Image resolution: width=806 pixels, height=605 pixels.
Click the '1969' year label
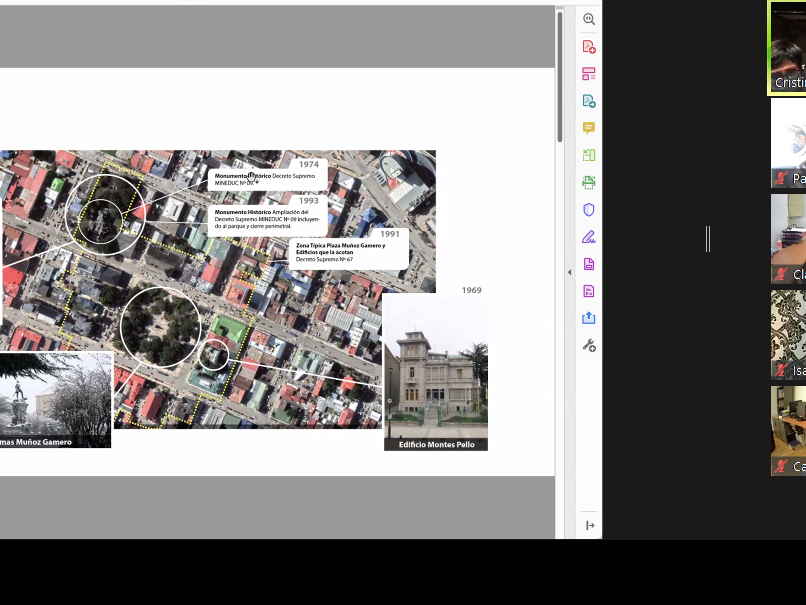(x=472, y=290)
